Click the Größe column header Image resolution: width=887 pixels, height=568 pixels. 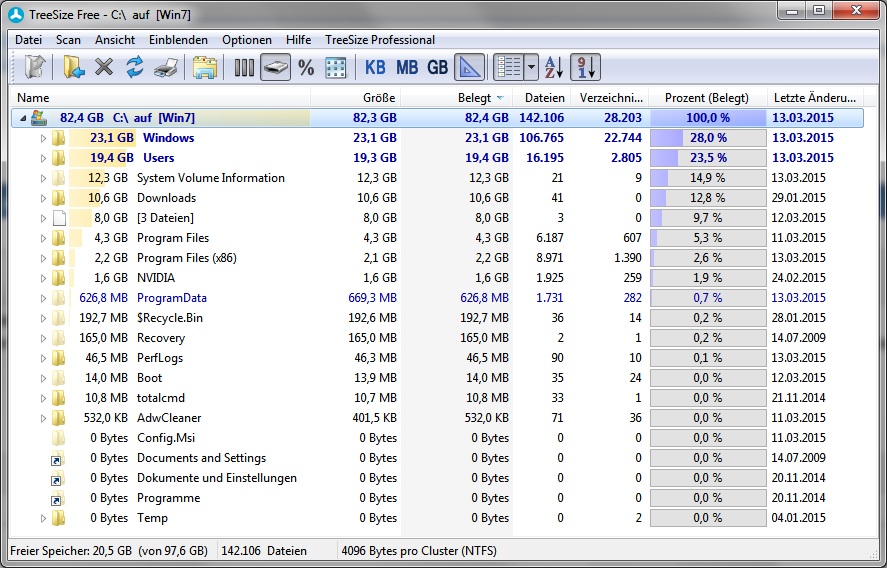click(355, 98)
